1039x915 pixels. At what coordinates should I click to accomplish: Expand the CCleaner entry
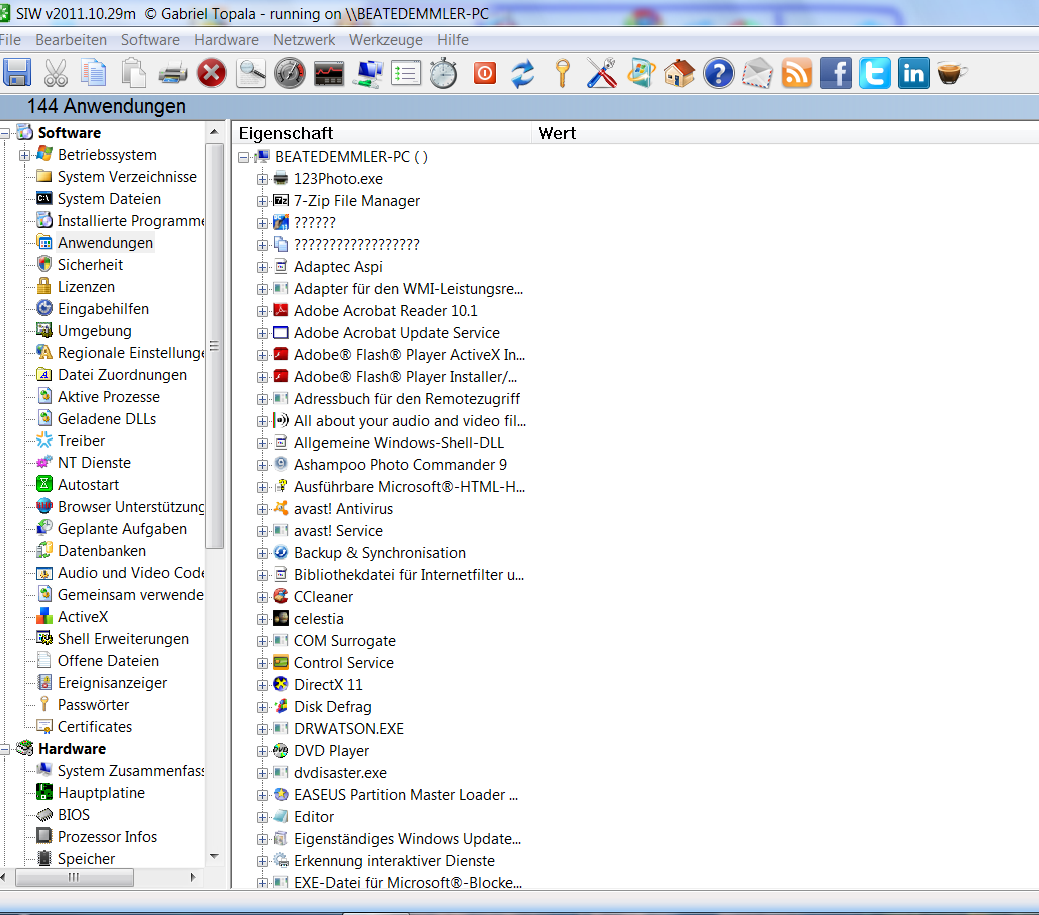(262, 597)
